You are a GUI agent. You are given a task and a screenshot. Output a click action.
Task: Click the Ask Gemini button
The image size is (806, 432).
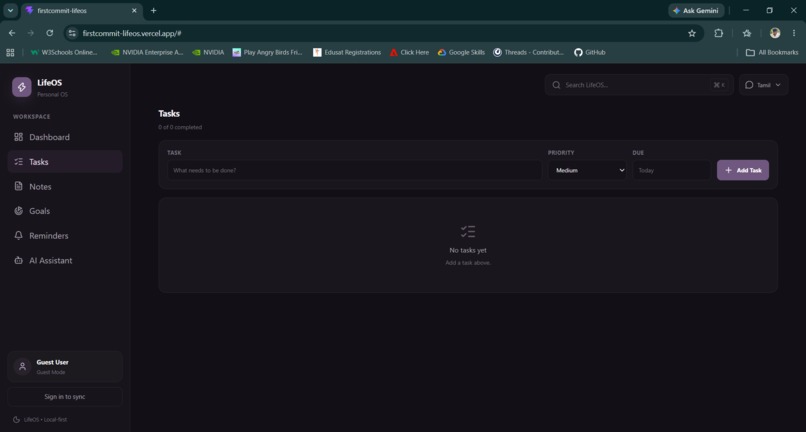(x=696, y=10)
